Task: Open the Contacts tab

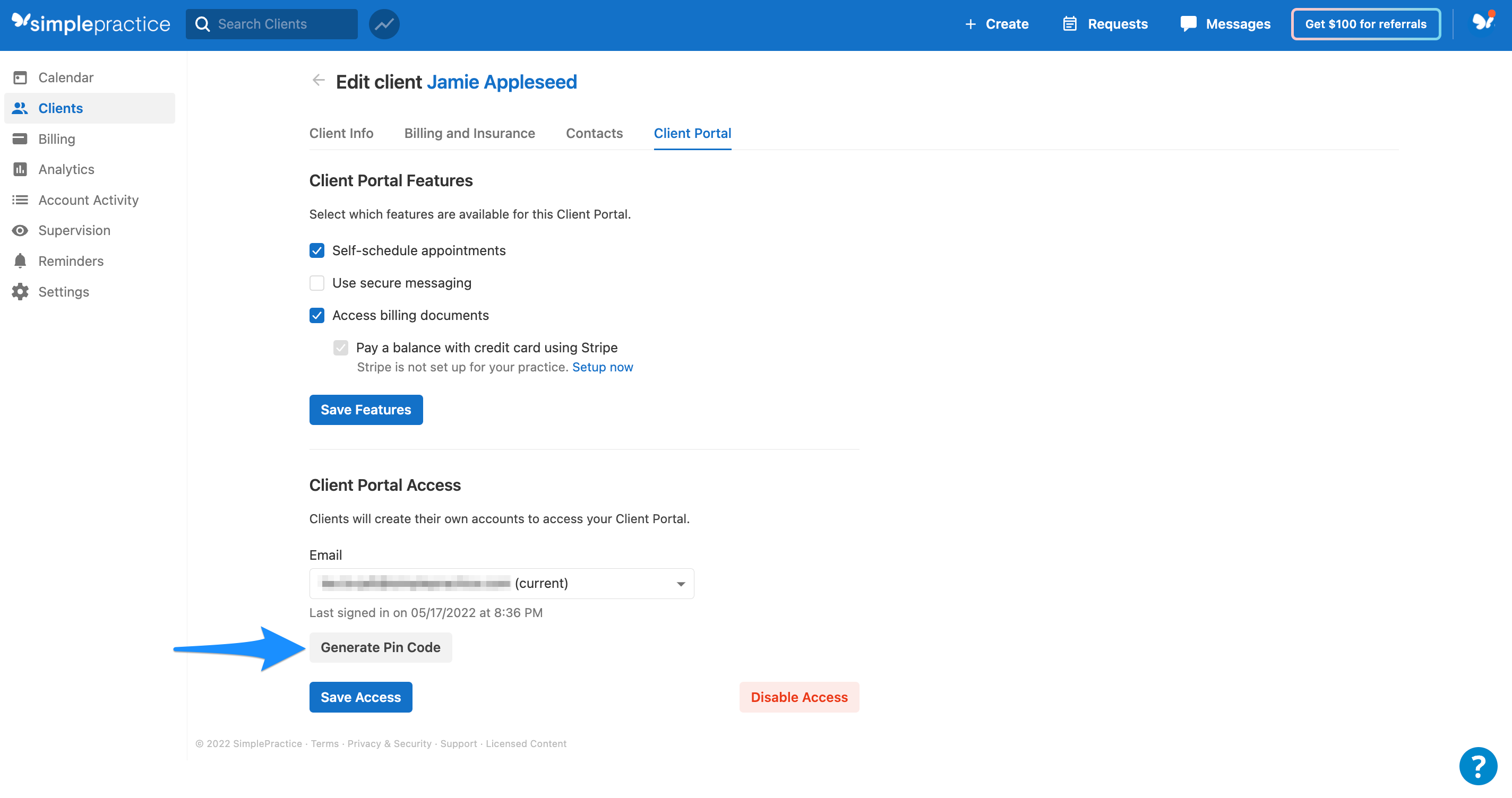Action: 594,133
